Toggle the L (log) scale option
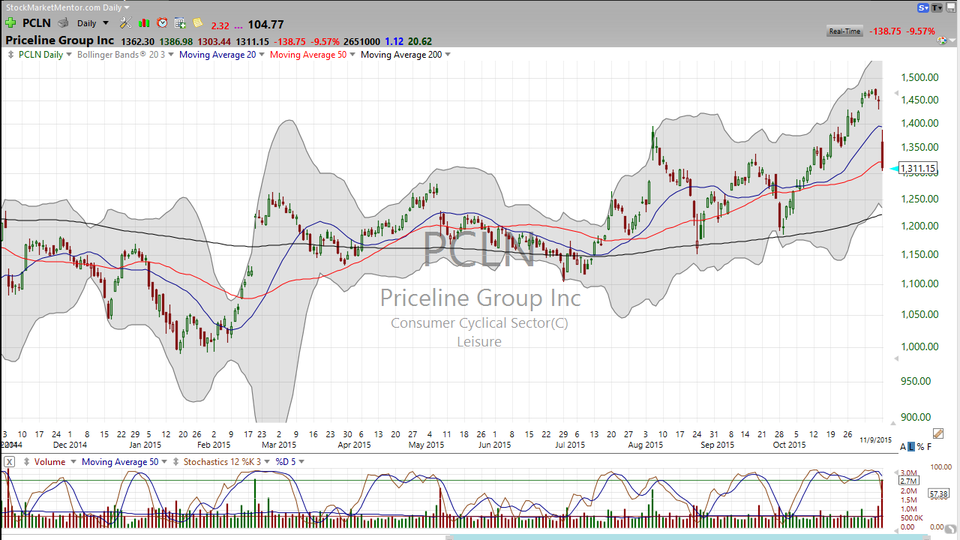This screenshot has width=960, height=540. click(911, 447)
